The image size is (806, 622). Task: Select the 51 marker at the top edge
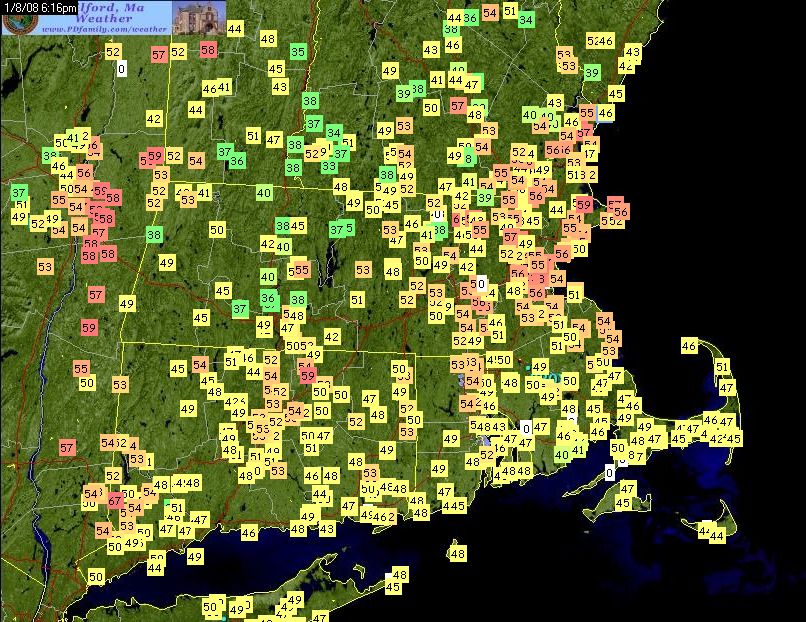pyautogui.click(x=510, y=11)
